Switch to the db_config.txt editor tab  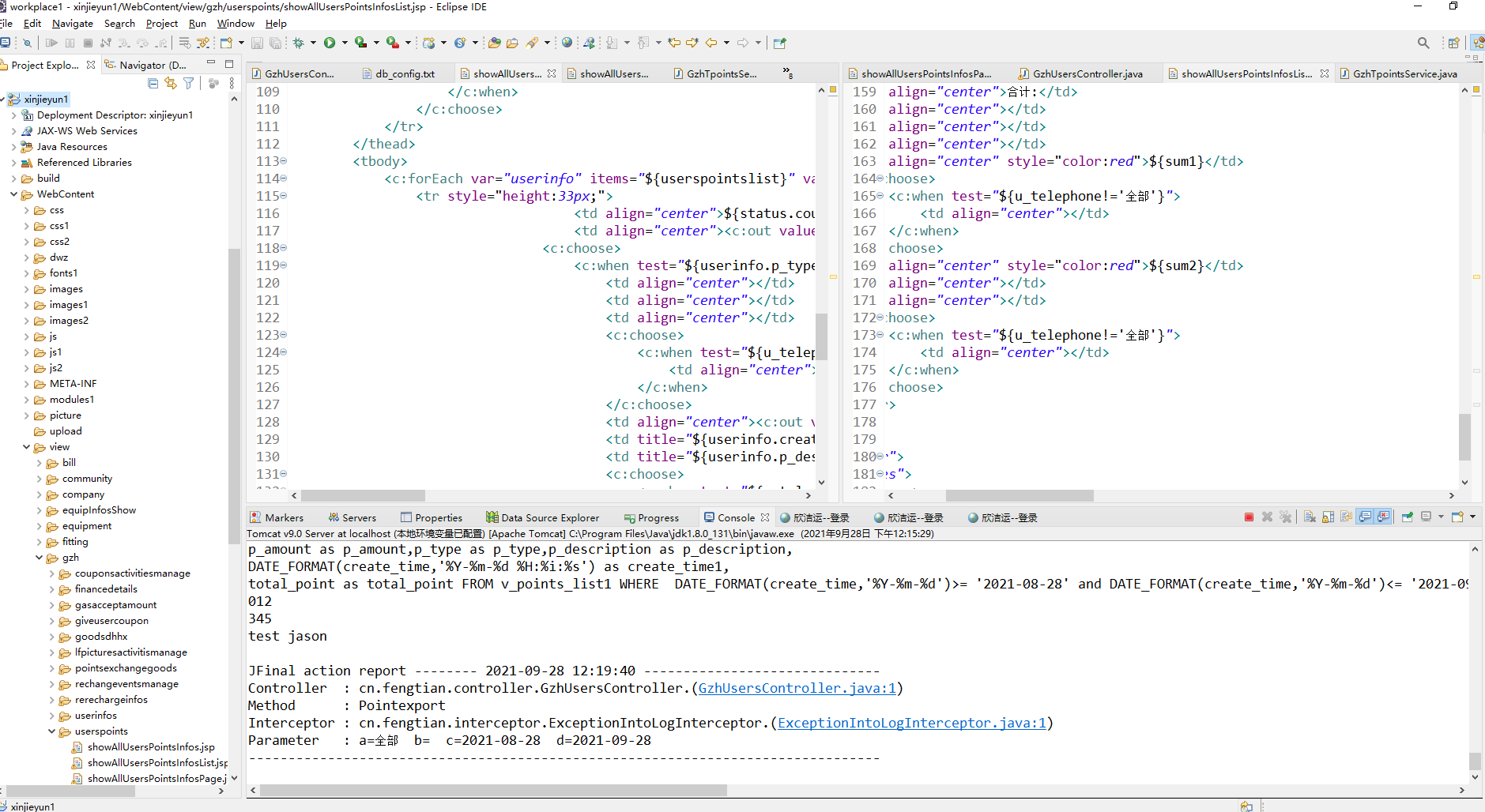(404, 73)
